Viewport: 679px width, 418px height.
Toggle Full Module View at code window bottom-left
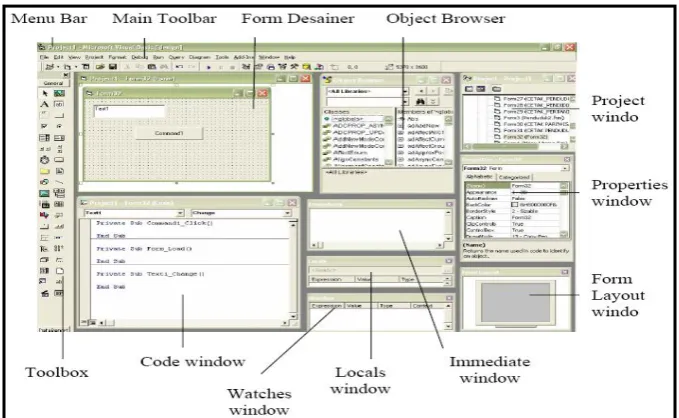(x=92, y=322)
